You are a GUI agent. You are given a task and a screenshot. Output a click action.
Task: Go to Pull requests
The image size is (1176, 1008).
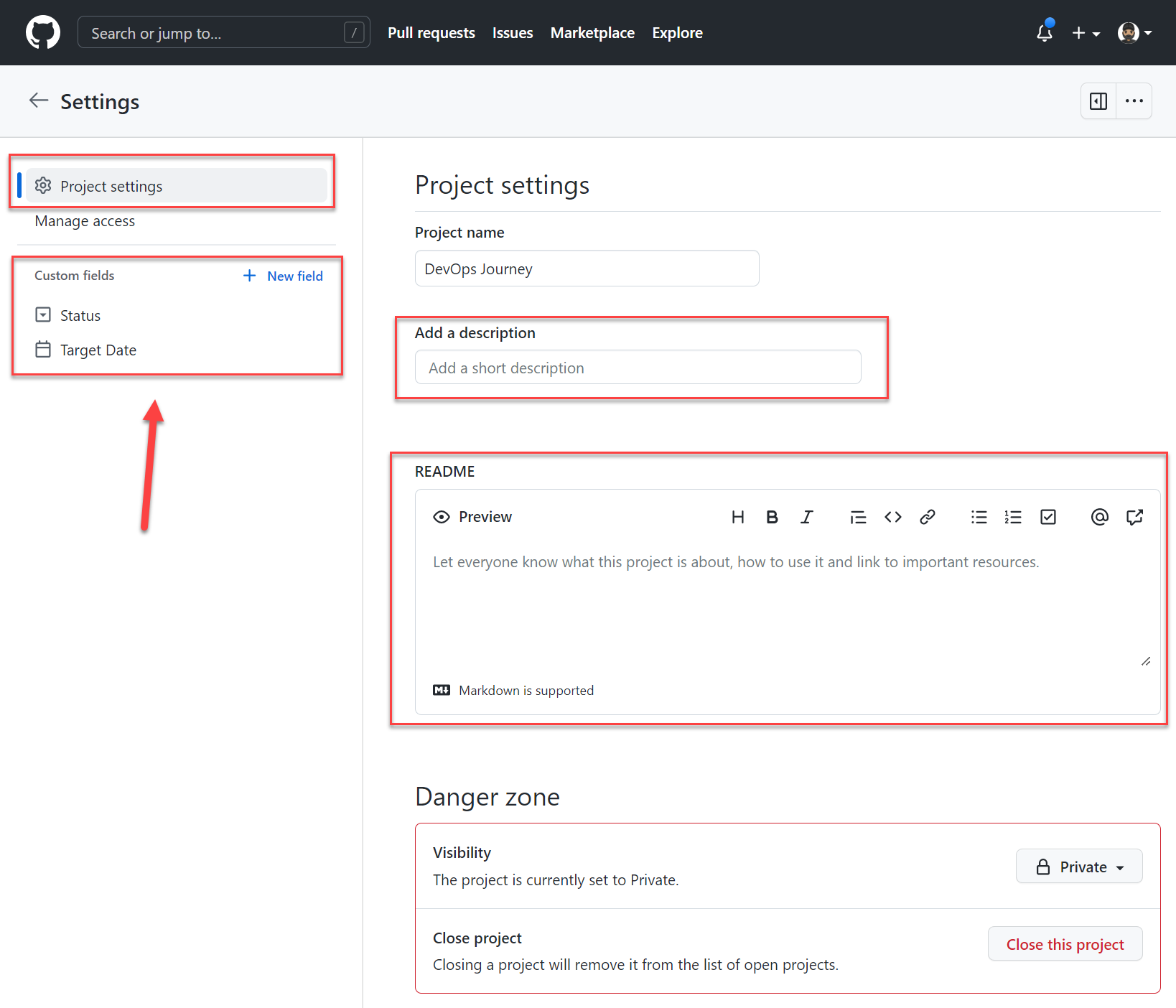[430, 32]
